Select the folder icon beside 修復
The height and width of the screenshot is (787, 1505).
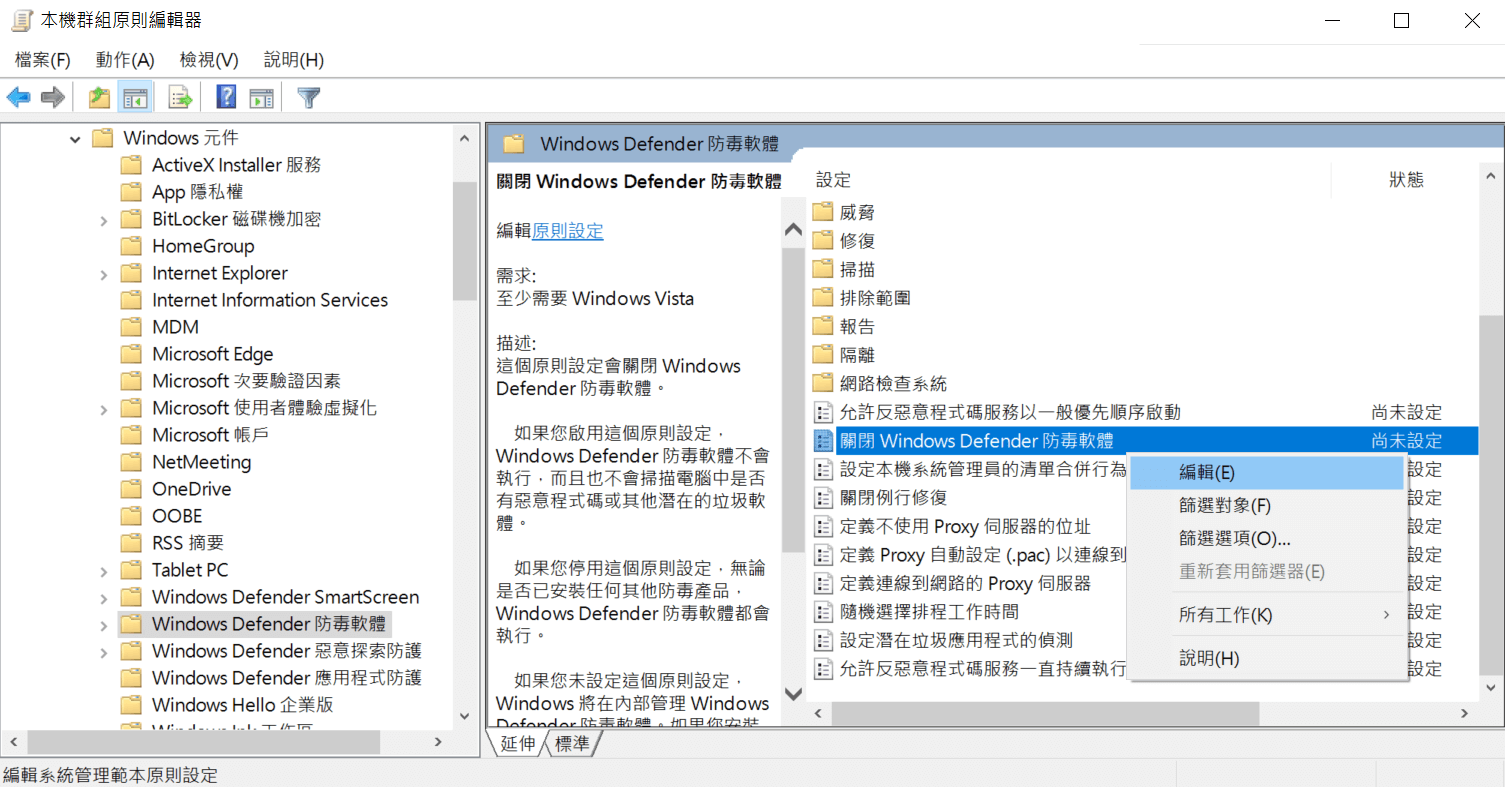pyautogui.click(x=823, y=241)
